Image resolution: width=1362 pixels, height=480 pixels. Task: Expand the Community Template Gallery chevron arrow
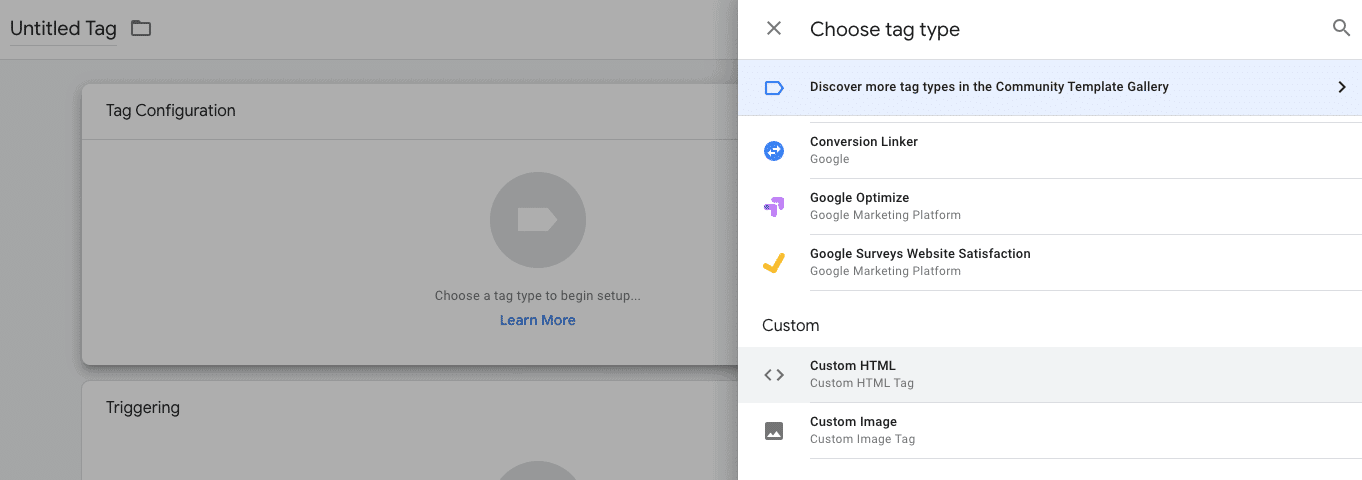pyautogui.click(x=1342, y=87)
